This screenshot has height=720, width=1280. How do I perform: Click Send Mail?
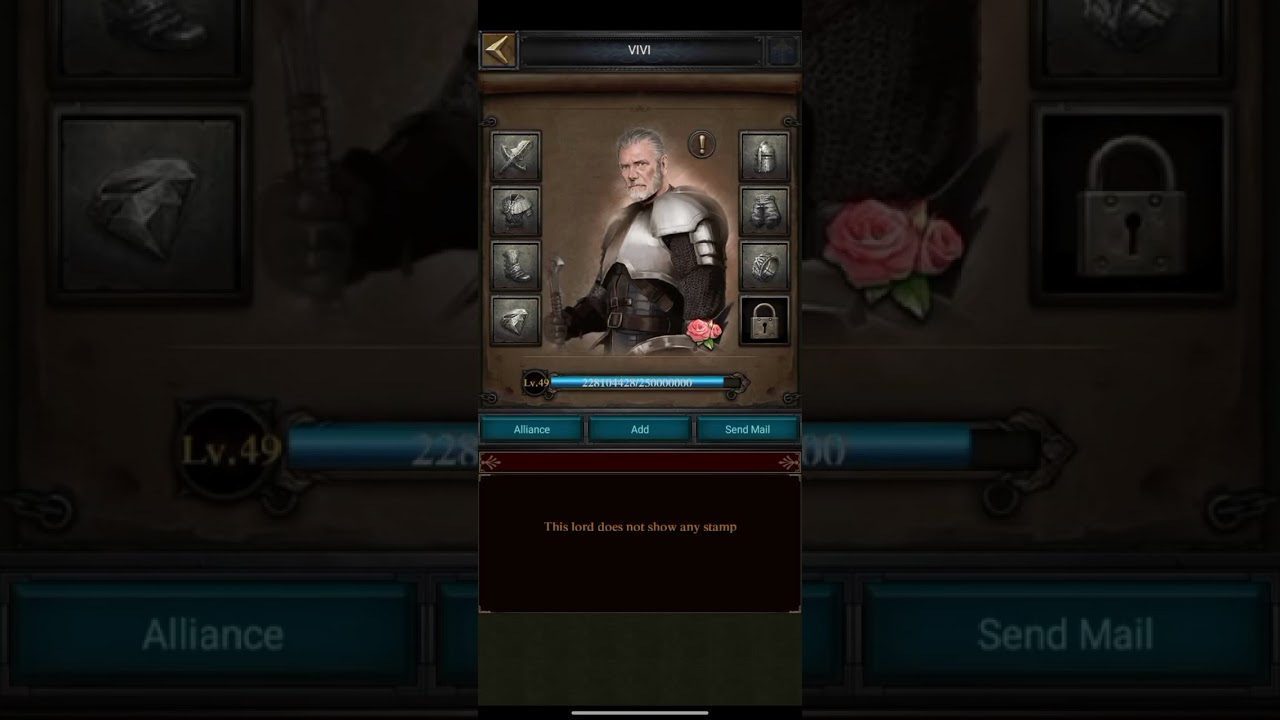(747, 429)
